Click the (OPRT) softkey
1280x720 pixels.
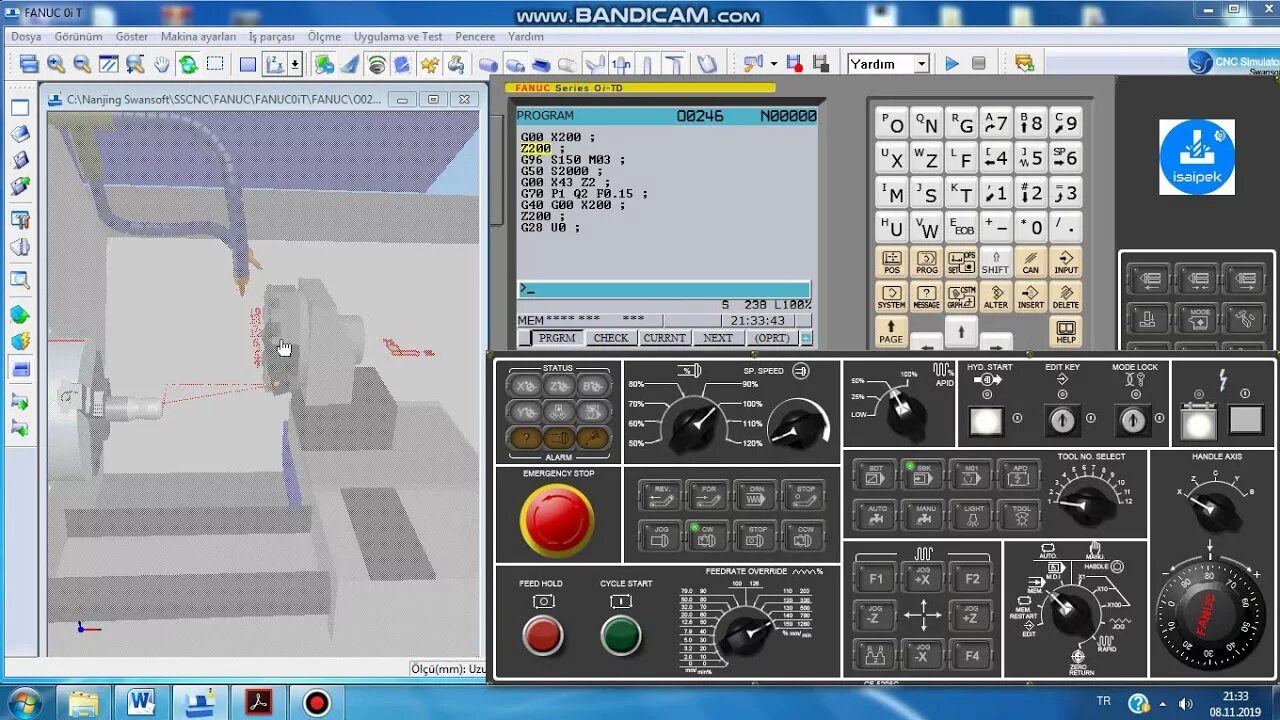(772, 338)
